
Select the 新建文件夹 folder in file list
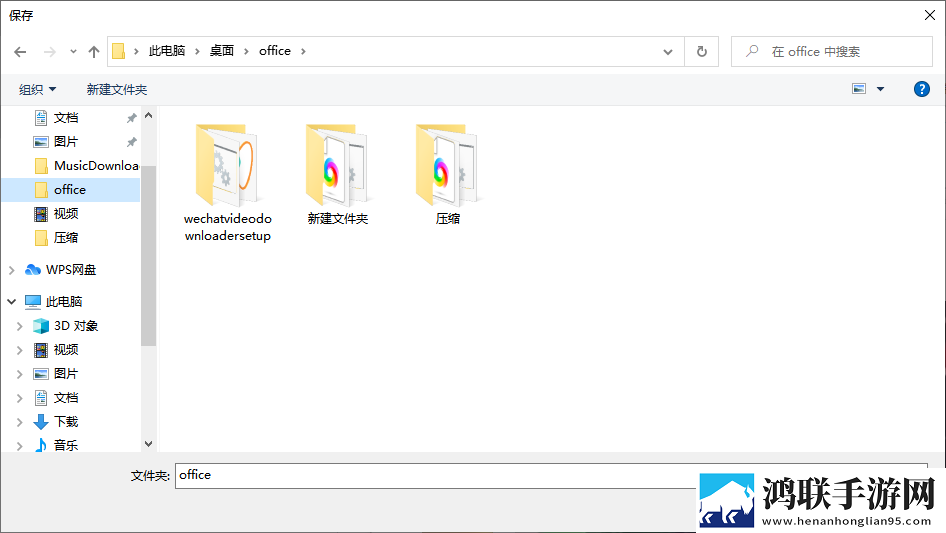point(338,174)
